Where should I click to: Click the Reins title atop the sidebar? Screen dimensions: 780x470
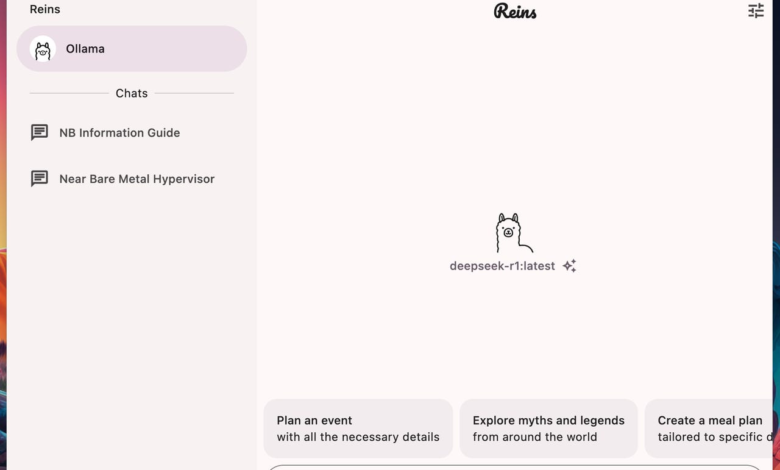point(45,9)
